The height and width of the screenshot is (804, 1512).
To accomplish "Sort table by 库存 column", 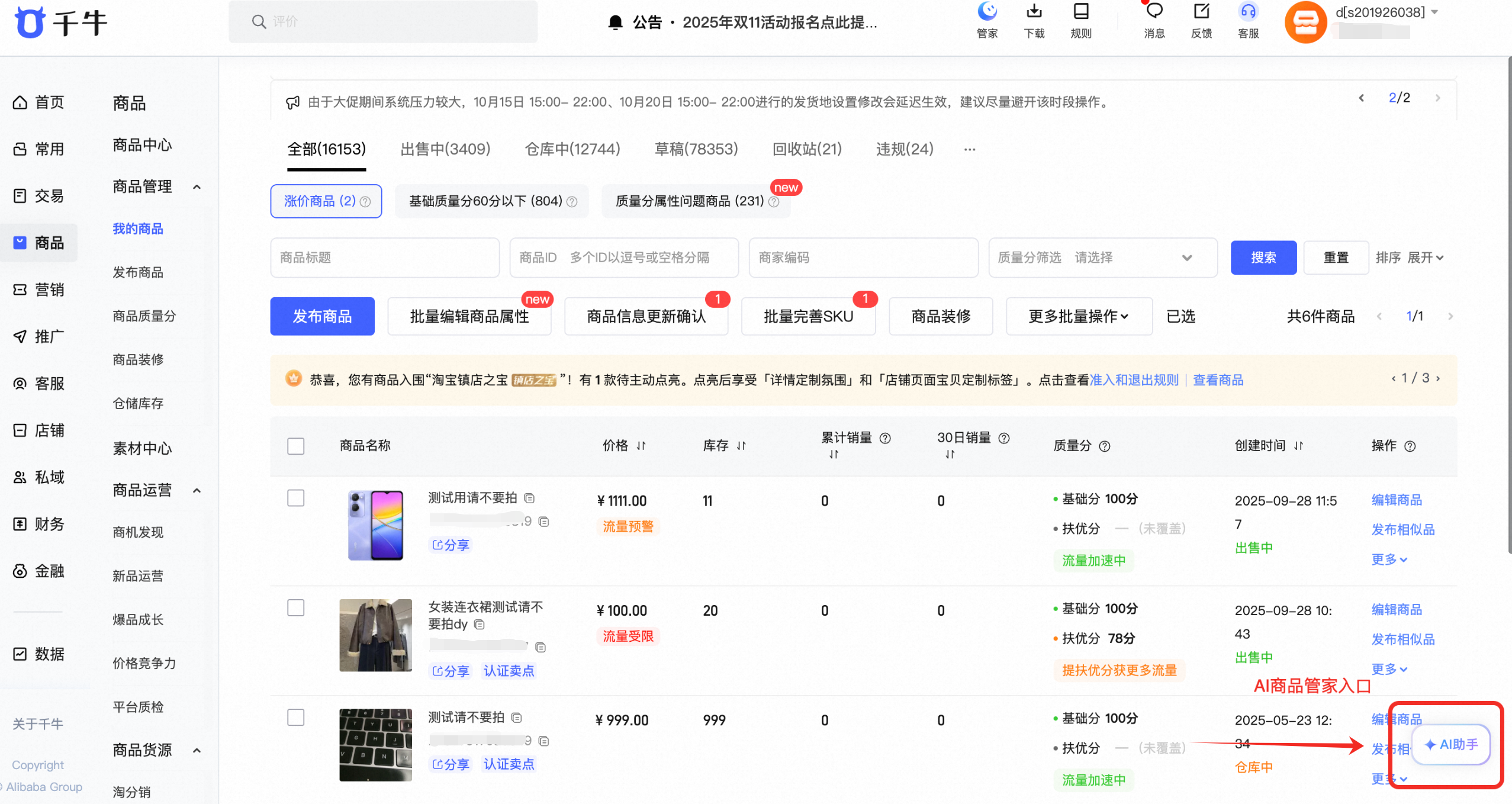I will (741, 446).
